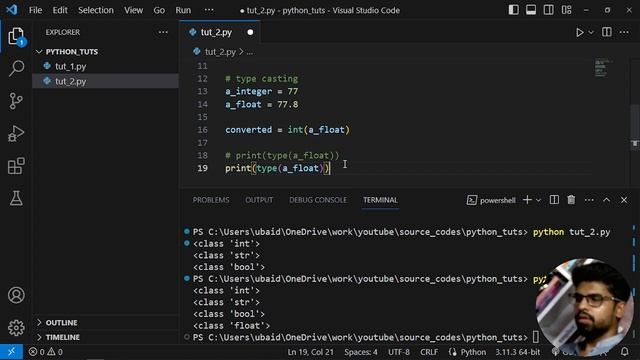Open Customize Layout icon
640x360 pixels.
point(567,10)
